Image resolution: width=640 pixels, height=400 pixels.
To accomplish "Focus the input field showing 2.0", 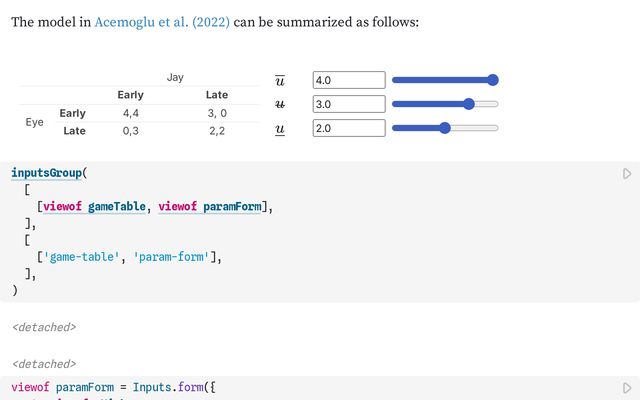I will 349,128.
